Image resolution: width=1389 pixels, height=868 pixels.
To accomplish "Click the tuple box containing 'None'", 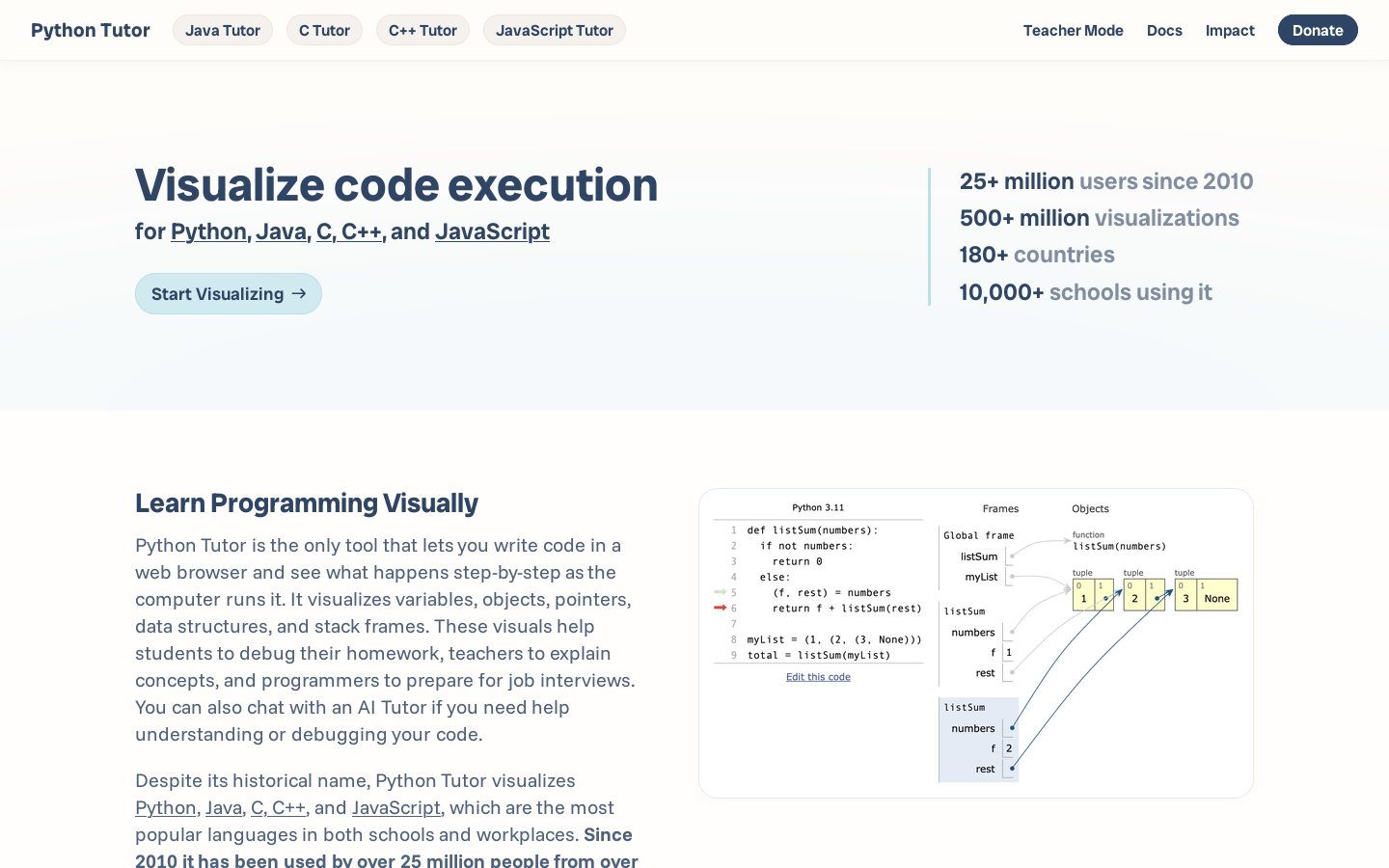I will (x=1206, y=594).
